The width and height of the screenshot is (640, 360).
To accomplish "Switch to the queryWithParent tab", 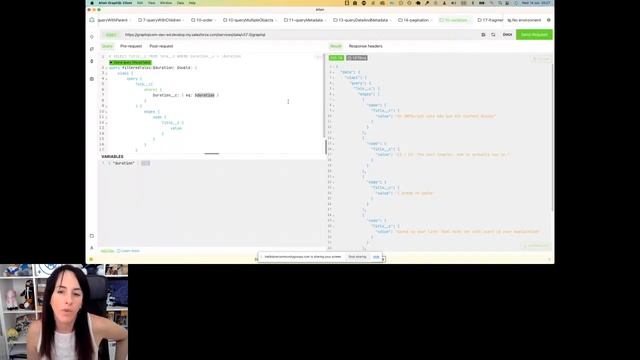I will (x=113, y=20).
